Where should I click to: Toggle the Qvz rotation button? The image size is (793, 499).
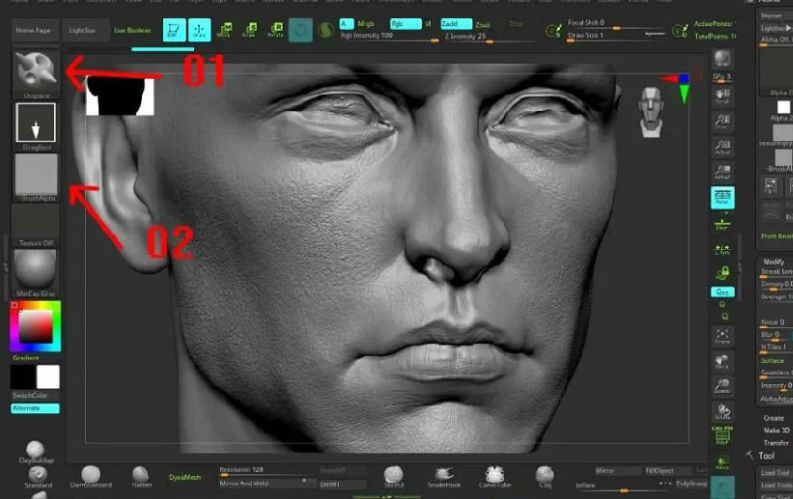coord(722,292)
